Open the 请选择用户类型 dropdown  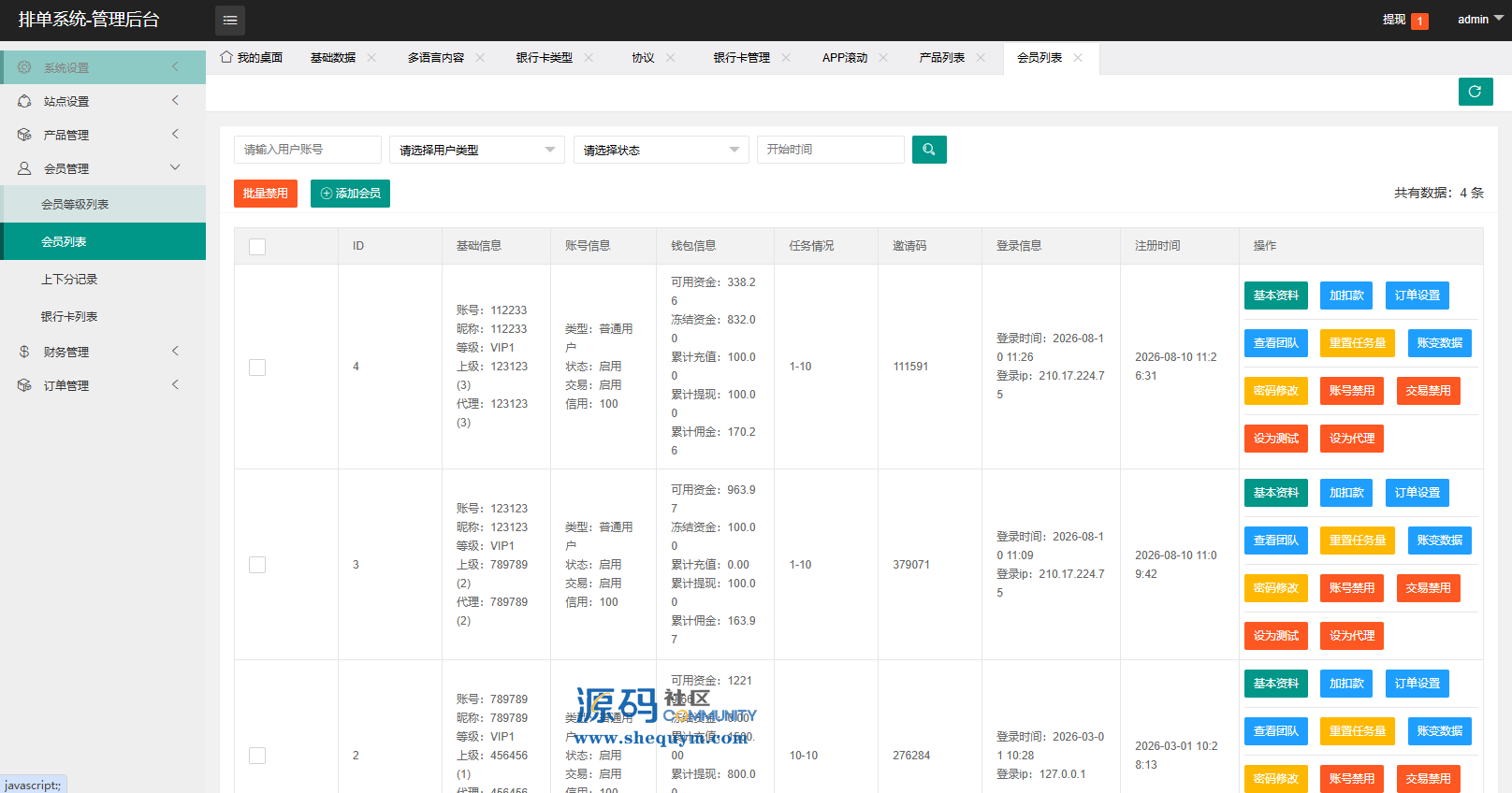tap(476, 150)
